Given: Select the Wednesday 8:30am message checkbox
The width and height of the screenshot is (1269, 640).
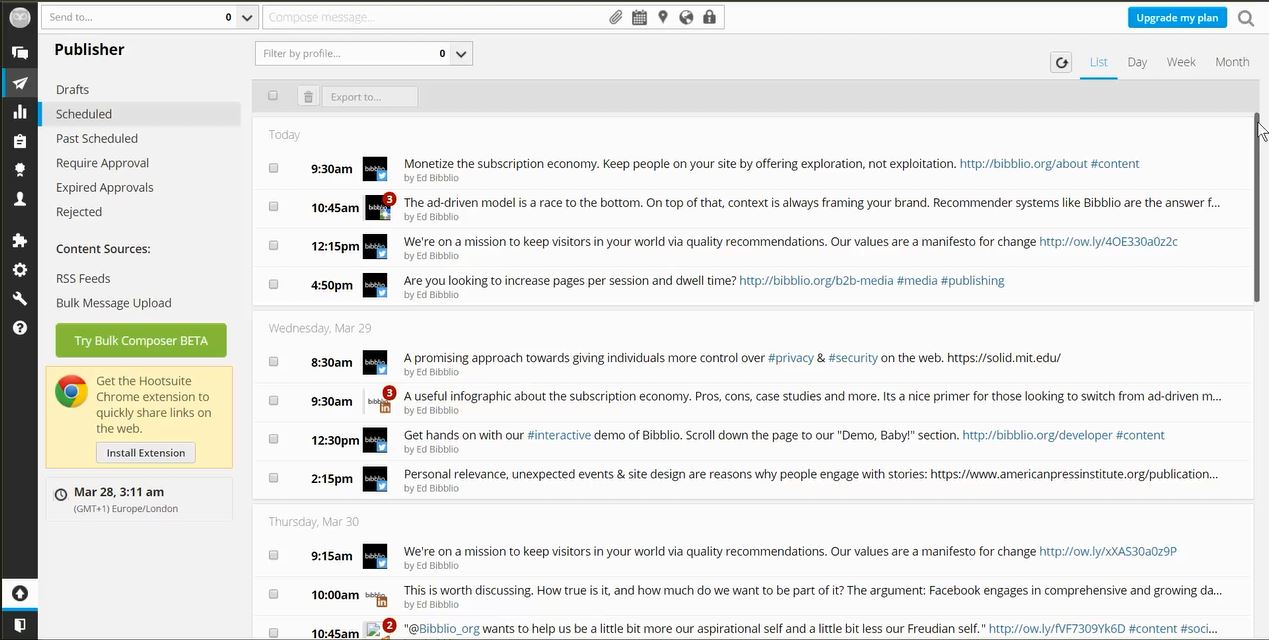Looking at the screenshot, I should pos(273,362).
